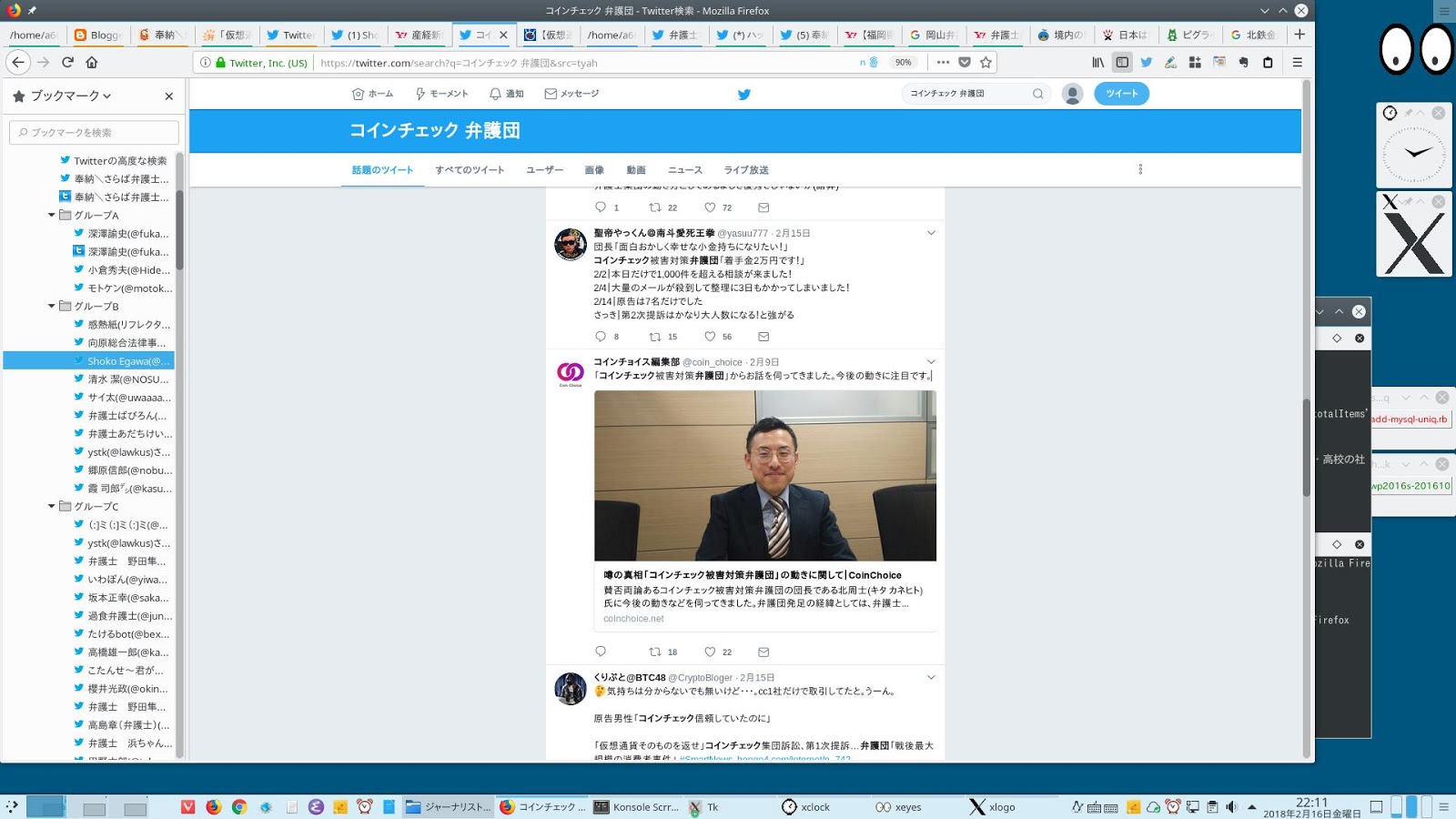Select the Shoko Egawa bookmark
1456x819 pixels.
tap(89, 361)
